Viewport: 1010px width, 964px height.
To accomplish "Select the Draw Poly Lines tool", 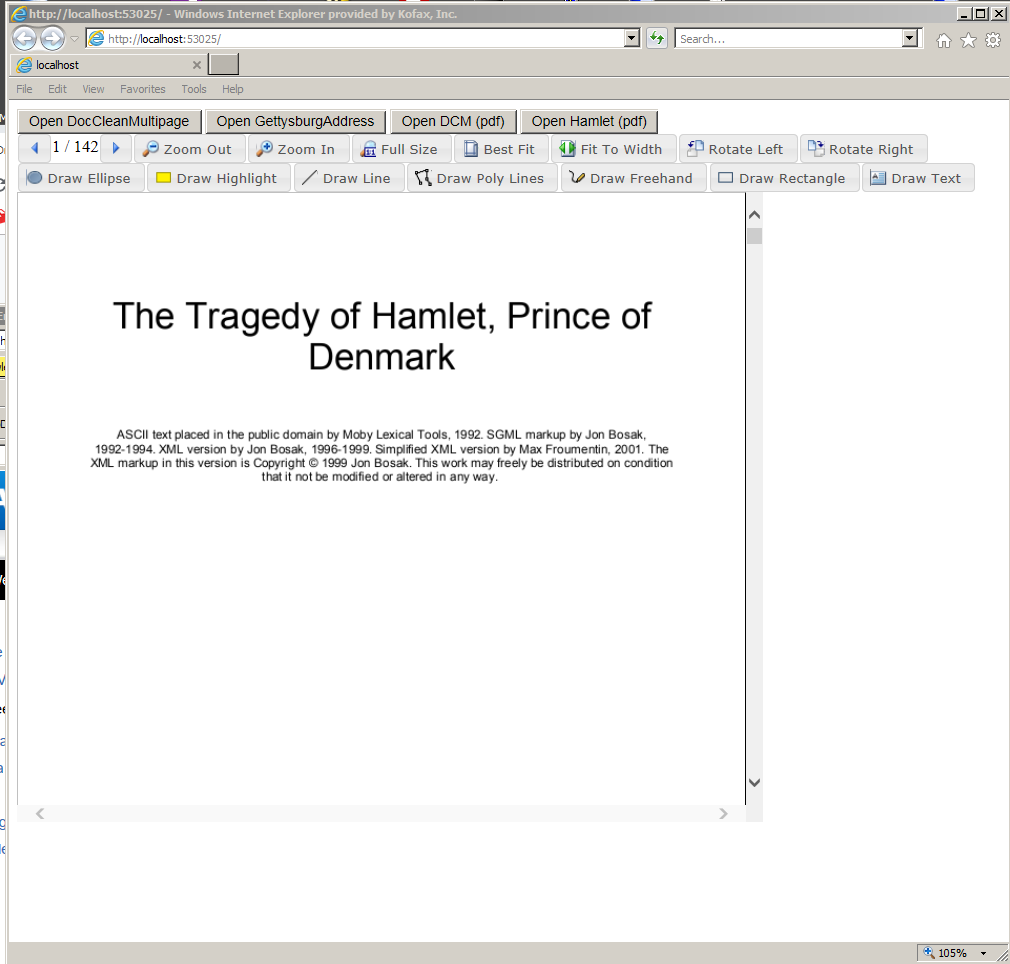I will pos(481,178).
